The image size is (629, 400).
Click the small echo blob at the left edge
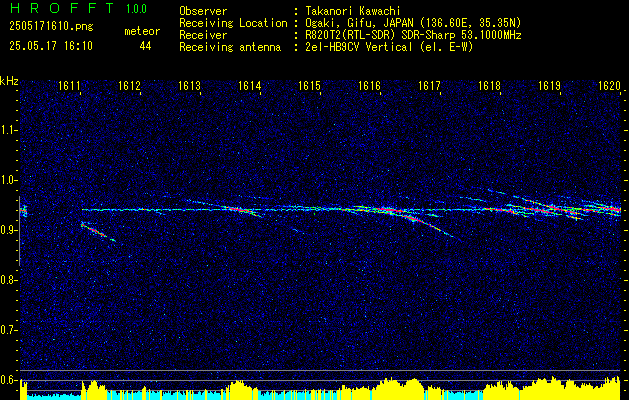[x=23, y=210]
